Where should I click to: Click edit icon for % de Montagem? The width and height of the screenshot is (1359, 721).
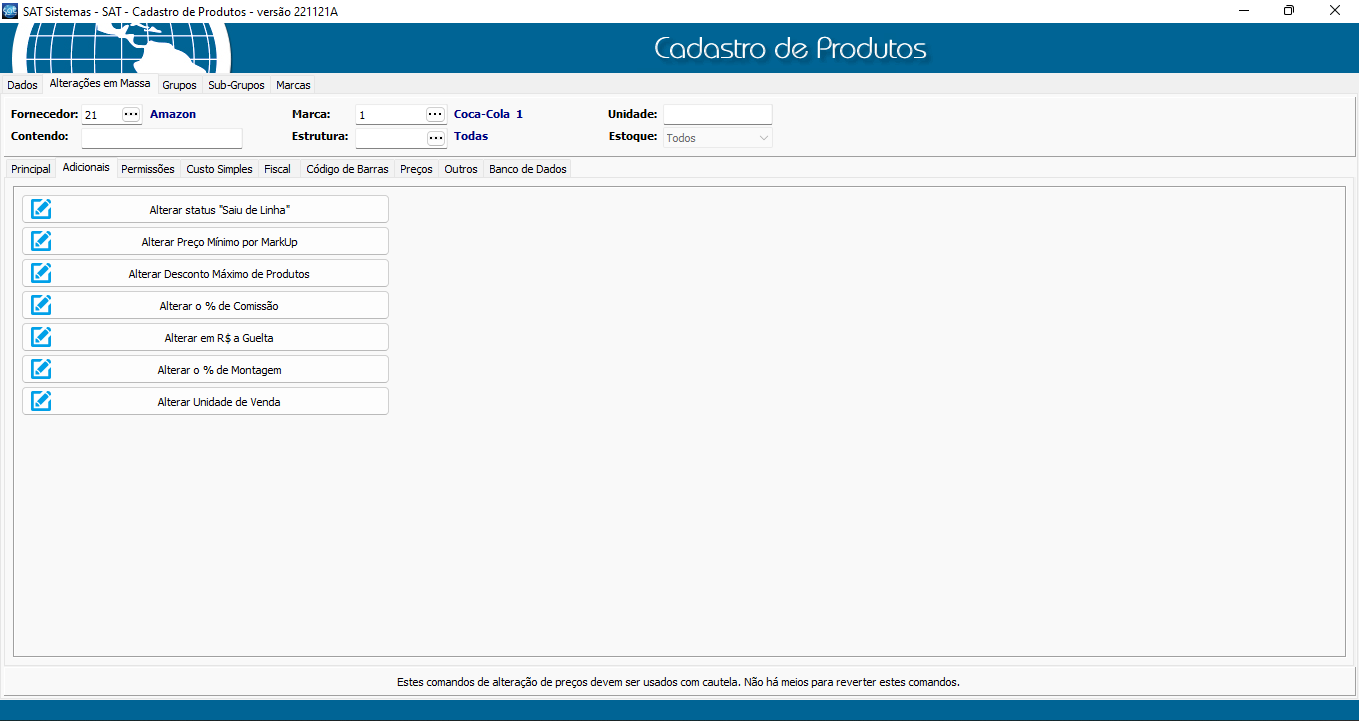[x=41, y=369]
